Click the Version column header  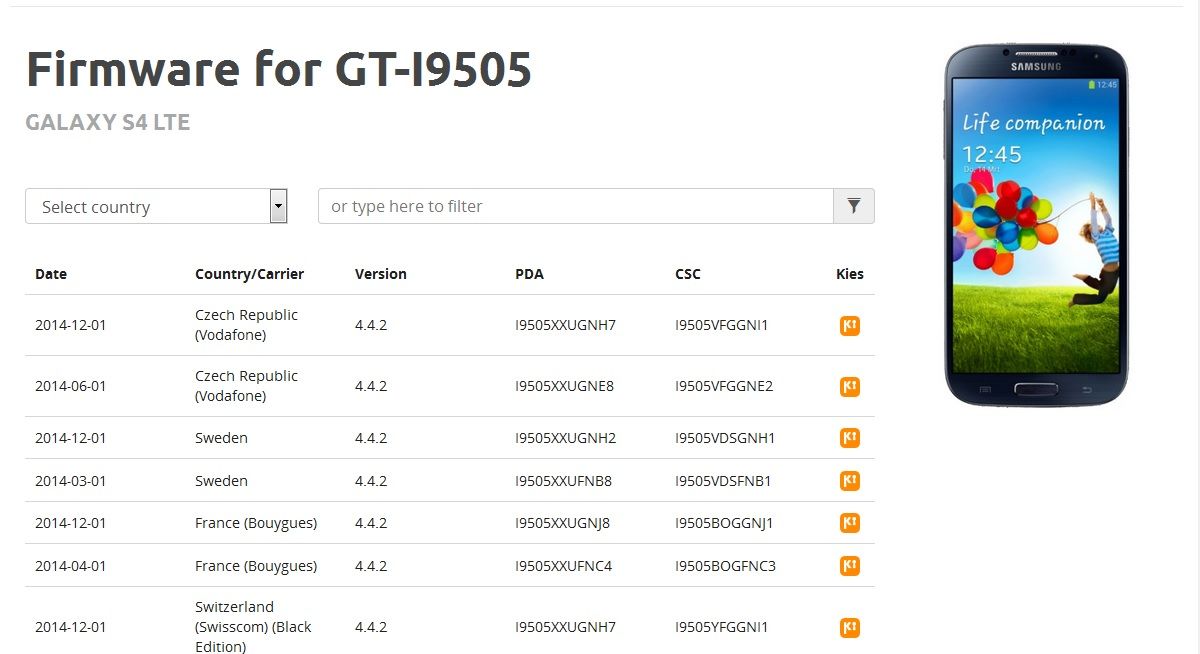coord(381,274)
